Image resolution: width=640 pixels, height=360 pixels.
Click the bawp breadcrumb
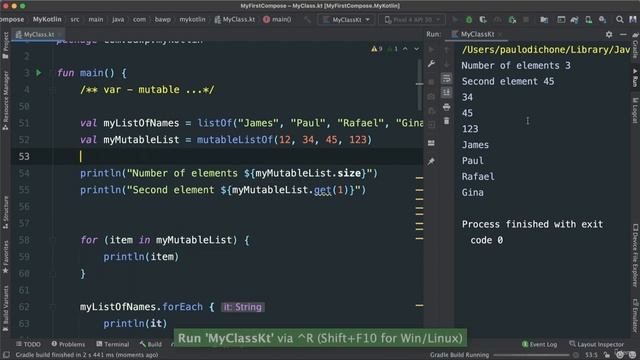tap(162, 19)
